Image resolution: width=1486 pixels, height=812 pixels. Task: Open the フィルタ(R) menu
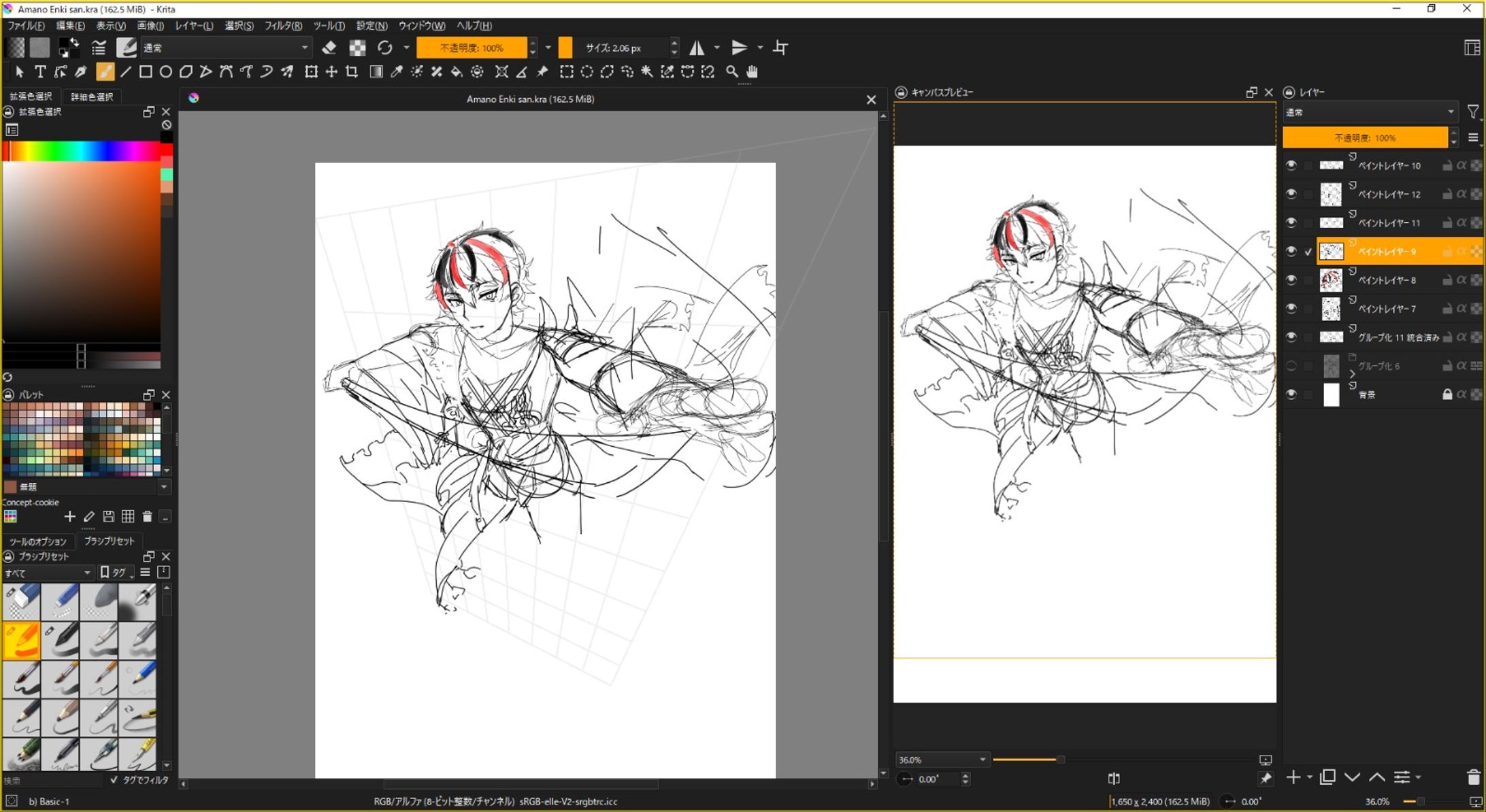[283, 26]
